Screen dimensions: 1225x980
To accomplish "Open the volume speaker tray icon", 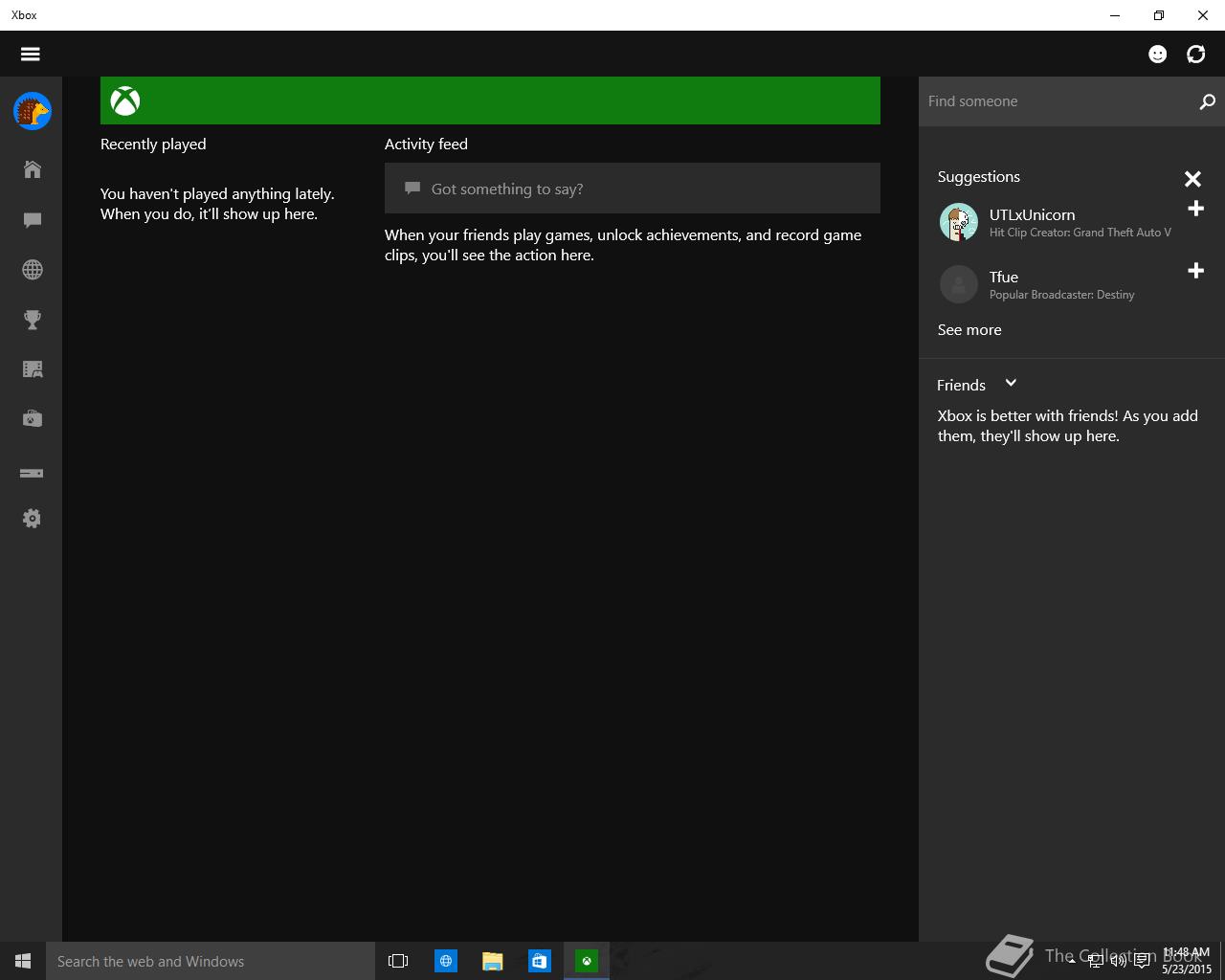I will point(1118,961).
